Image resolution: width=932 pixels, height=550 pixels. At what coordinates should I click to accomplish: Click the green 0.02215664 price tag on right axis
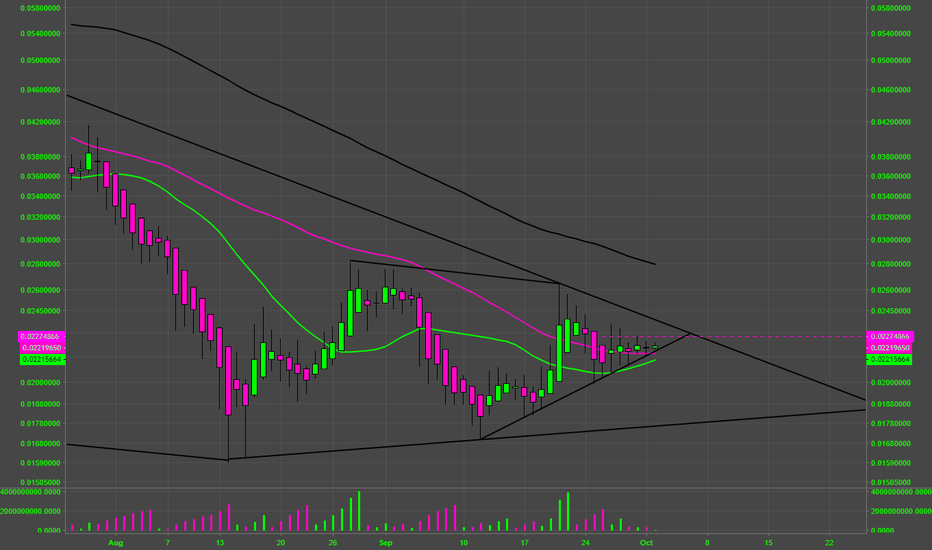point(890,360)
